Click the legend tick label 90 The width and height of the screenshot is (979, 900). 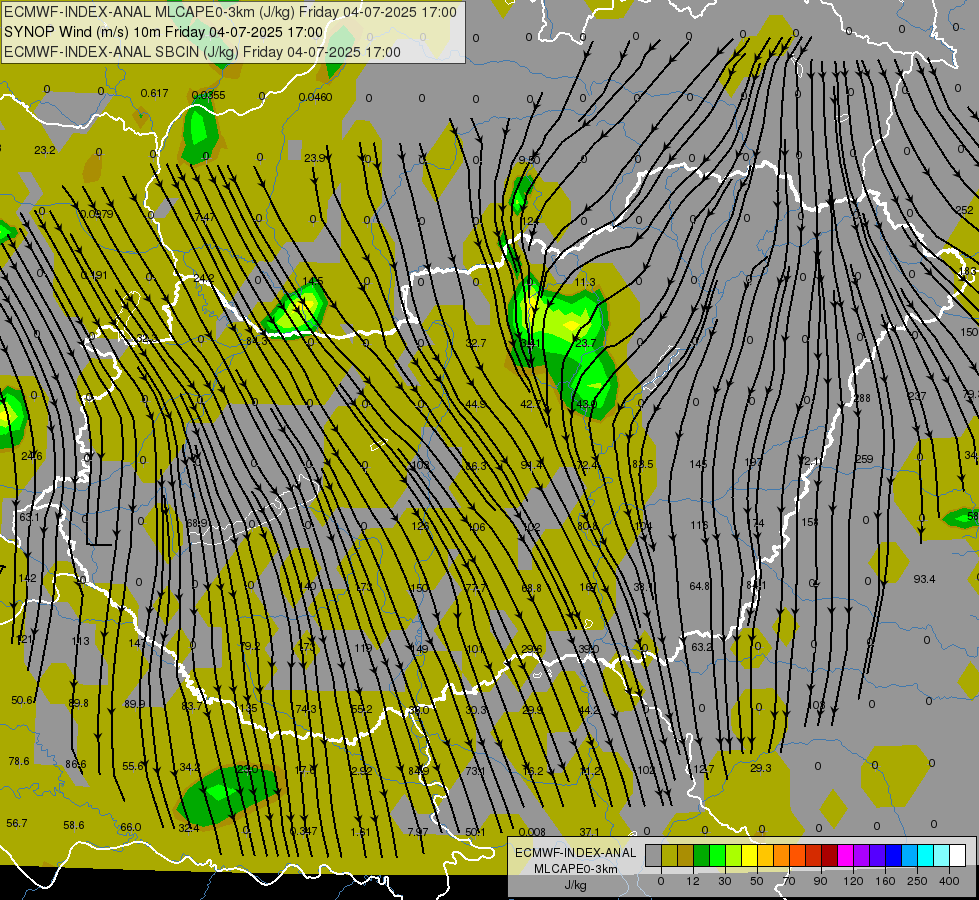pyautogui.click(x=820, y=881)
